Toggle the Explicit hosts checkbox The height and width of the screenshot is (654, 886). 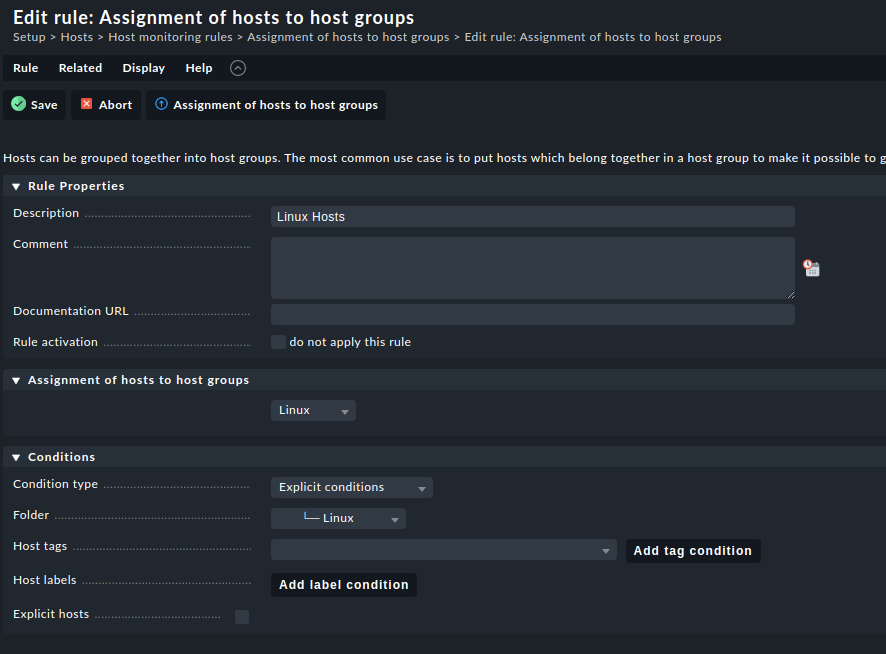(242, 617)
